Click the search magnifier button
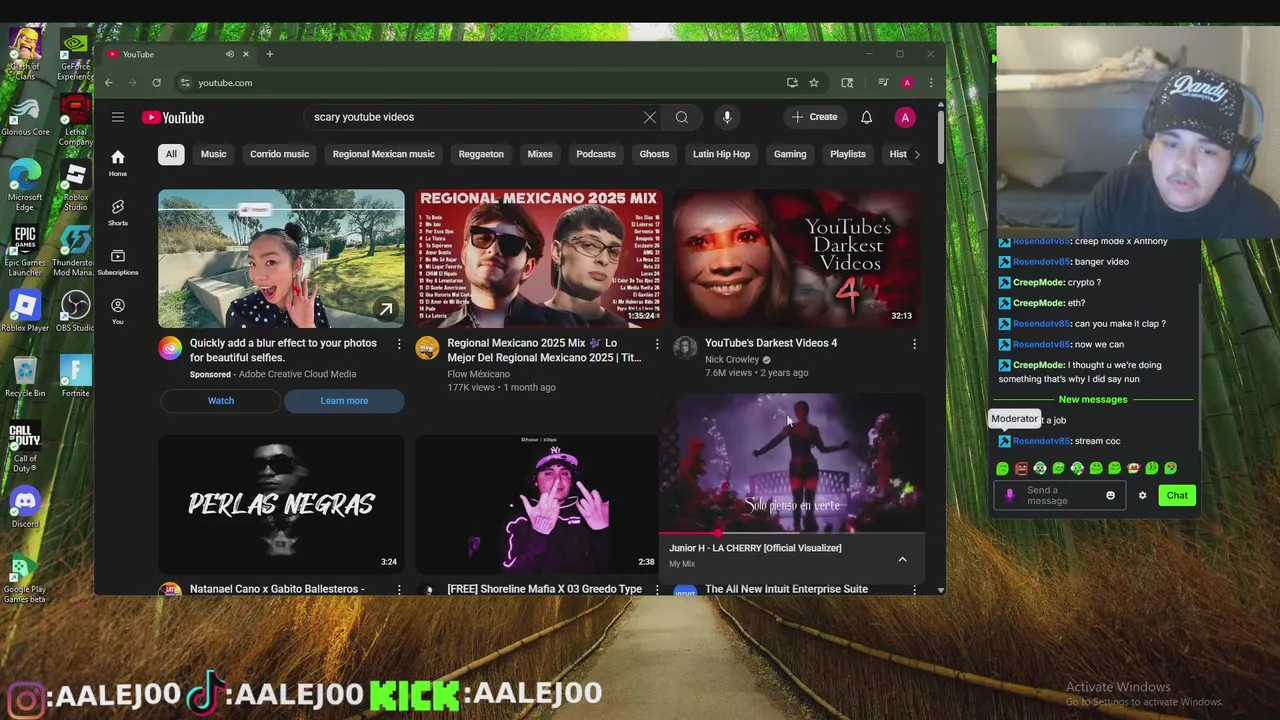This screenshot has width=1280, height=720. (682, 117)
